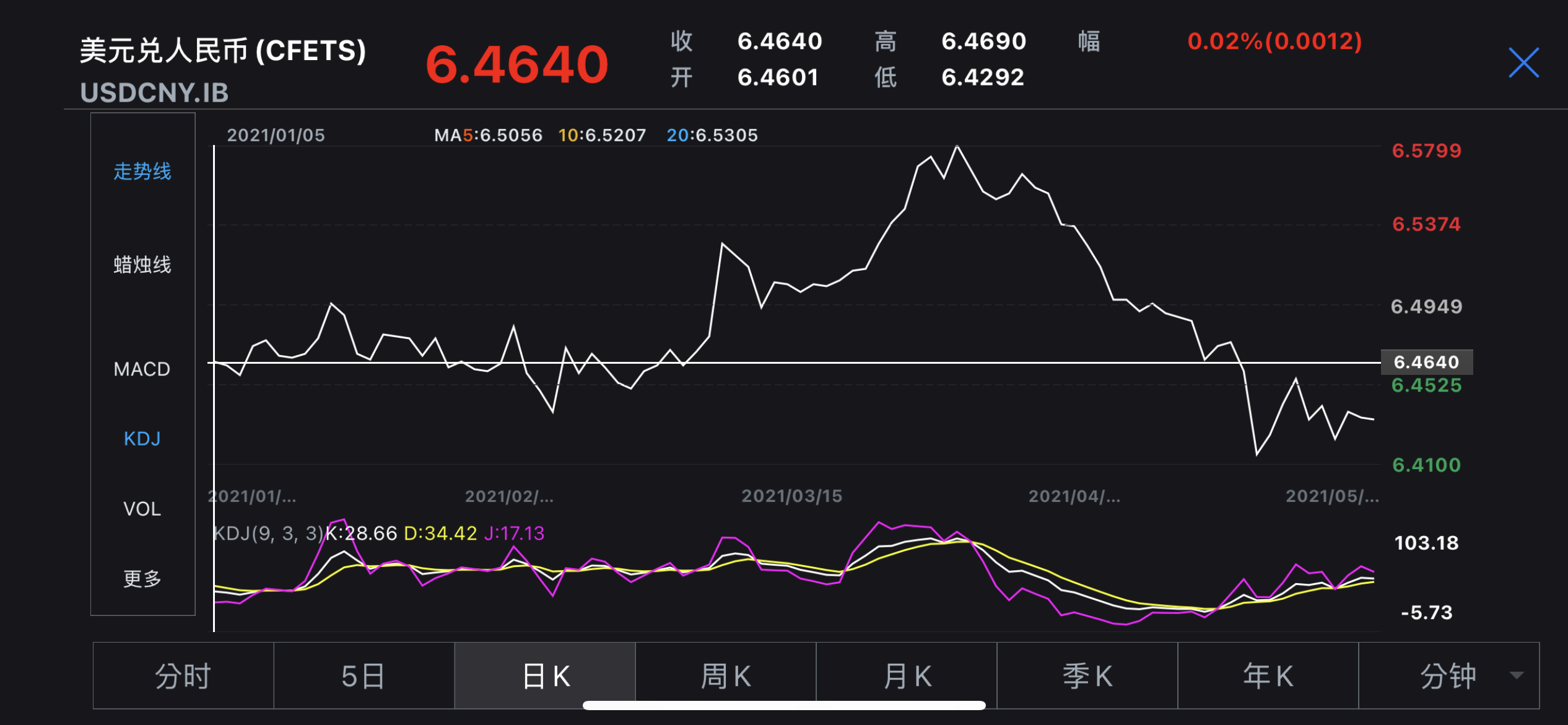Click the 6.5374 price axis label
This screenshot has height=725, width=1568.
point(1427,224)
